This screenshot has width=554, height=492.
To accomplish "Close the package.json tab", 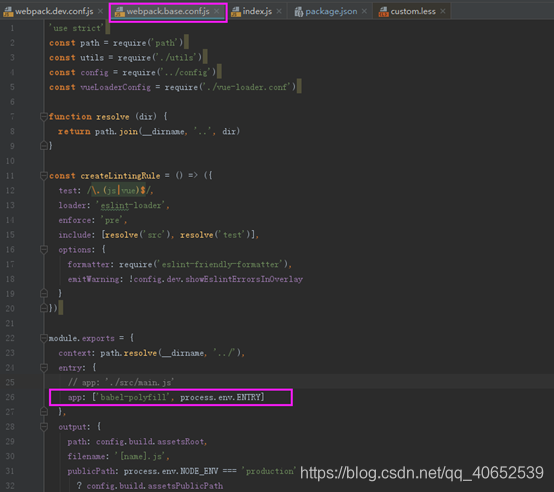I will 364,11.
